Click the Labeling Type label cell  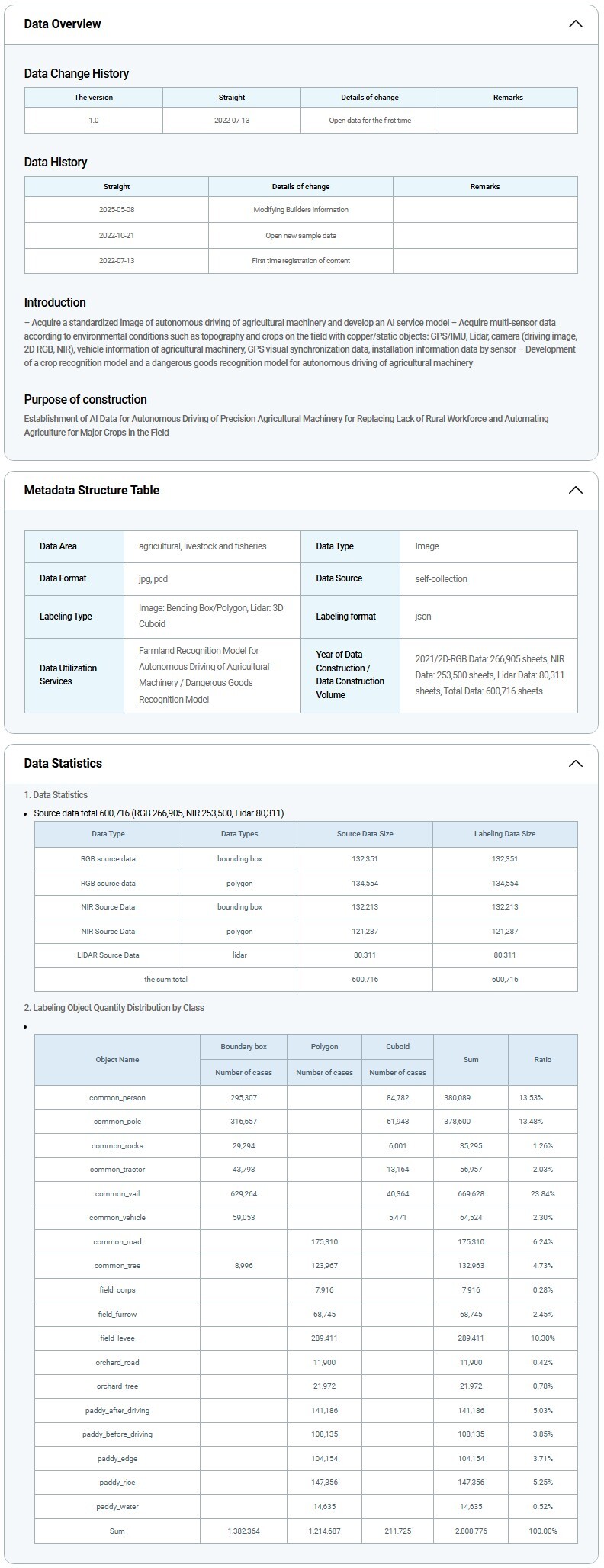(x=66, y=617)
